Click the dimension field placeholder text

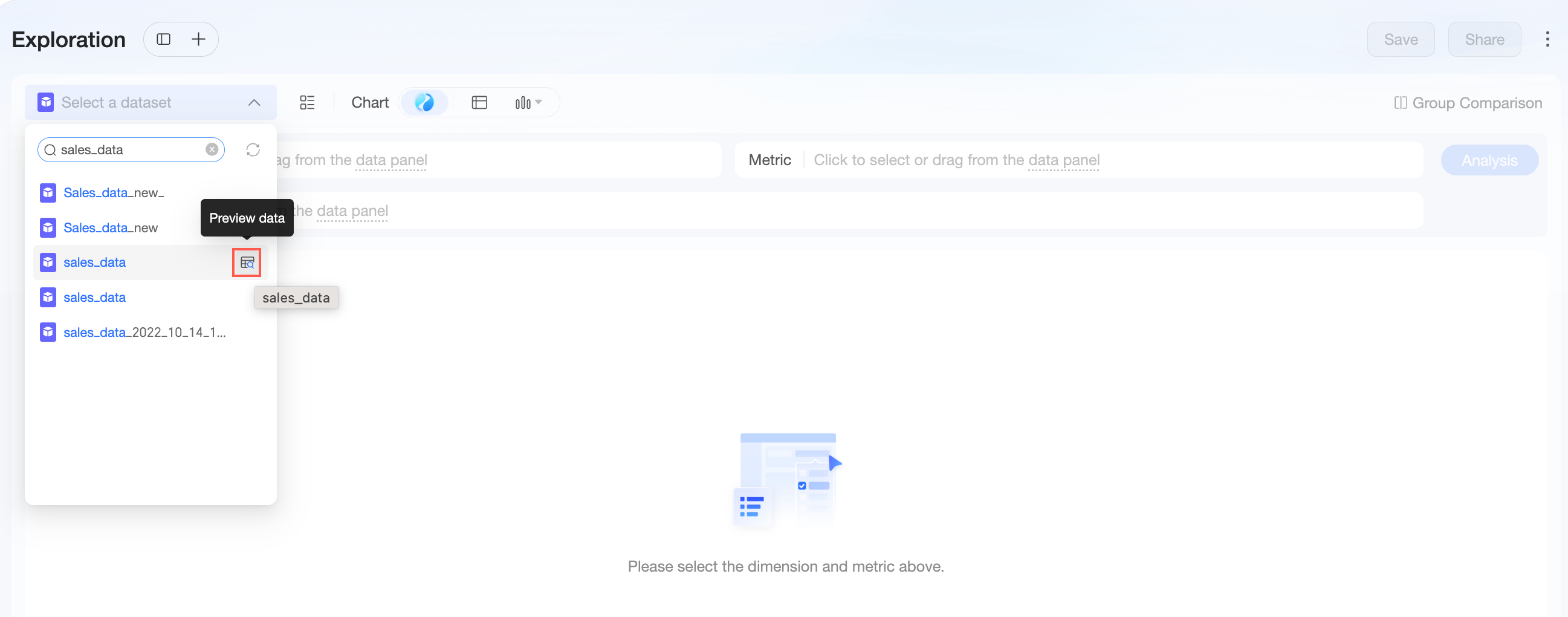[x=352, y=160]
